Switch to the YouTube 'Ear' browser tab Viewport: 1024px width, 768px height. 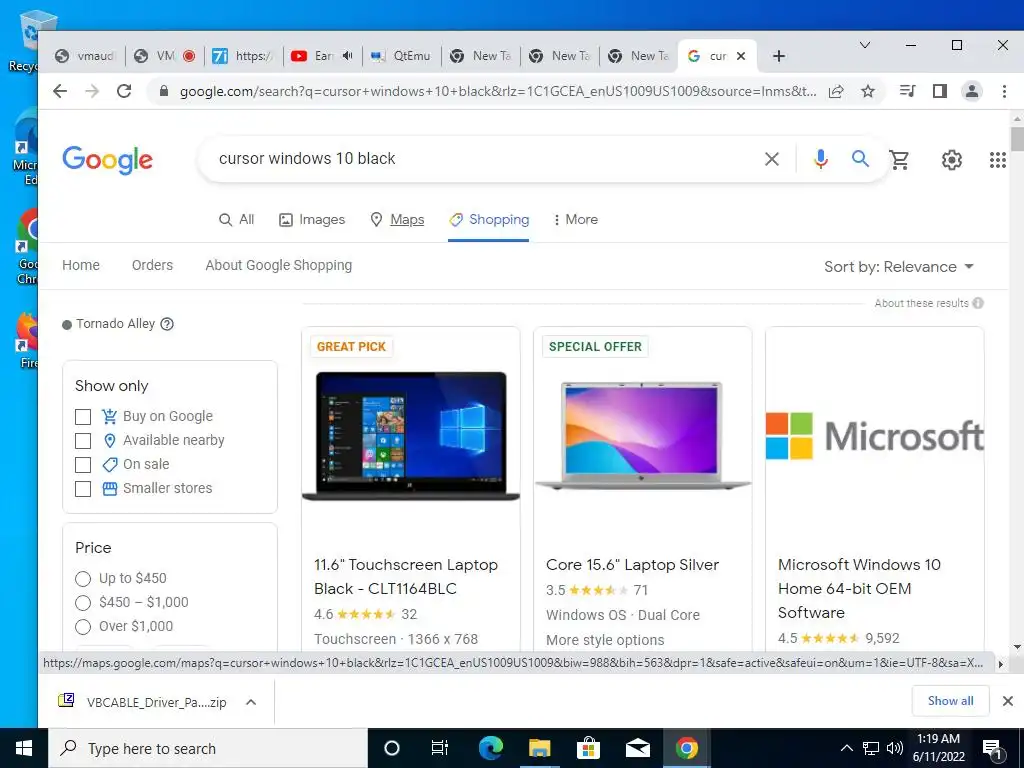click(322, 56)
